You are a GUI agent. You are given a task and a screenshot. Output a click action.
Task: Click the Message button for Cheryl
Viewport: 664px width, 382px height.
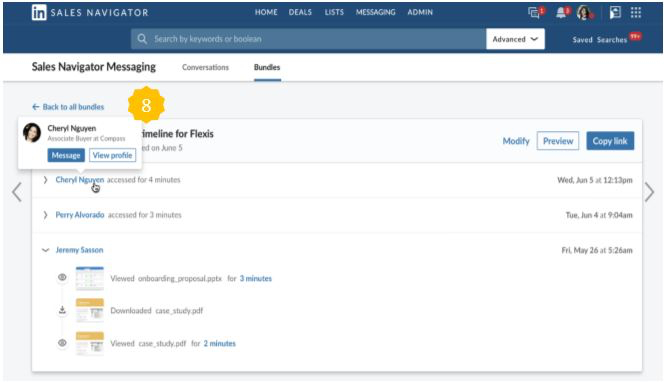66,155
